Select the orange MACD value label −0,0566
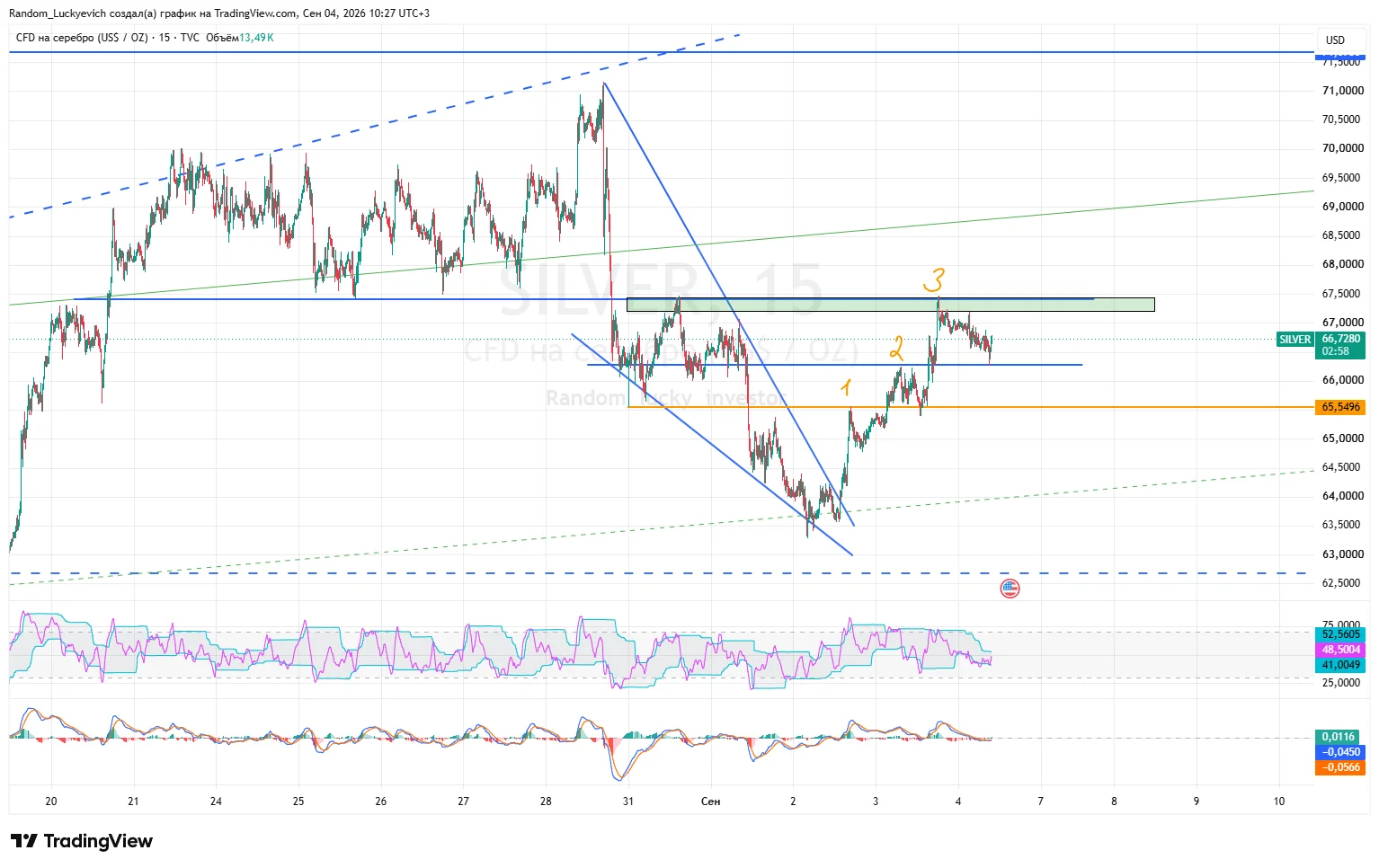The height and width of the screenshot is (868, 1379). pyautogui.click(x=1340, y=767)
